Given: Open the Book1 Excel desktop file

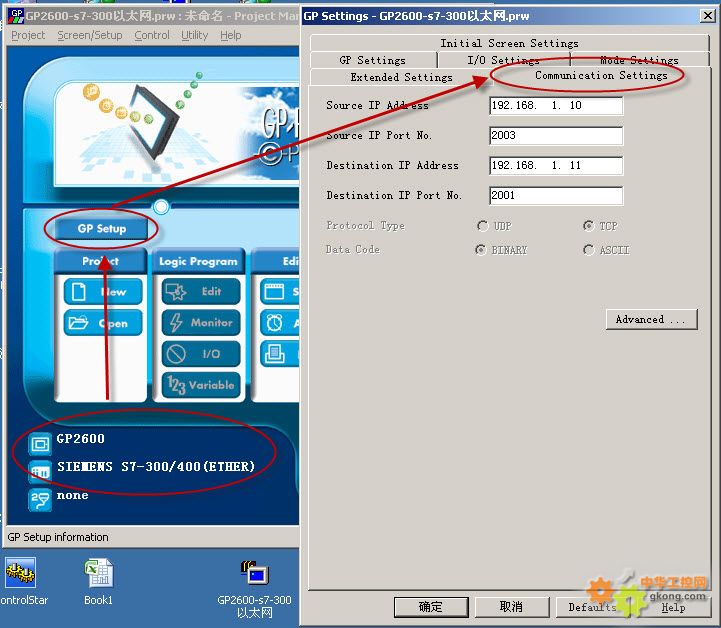Looking at the screenshot, I should pos(98,575).
